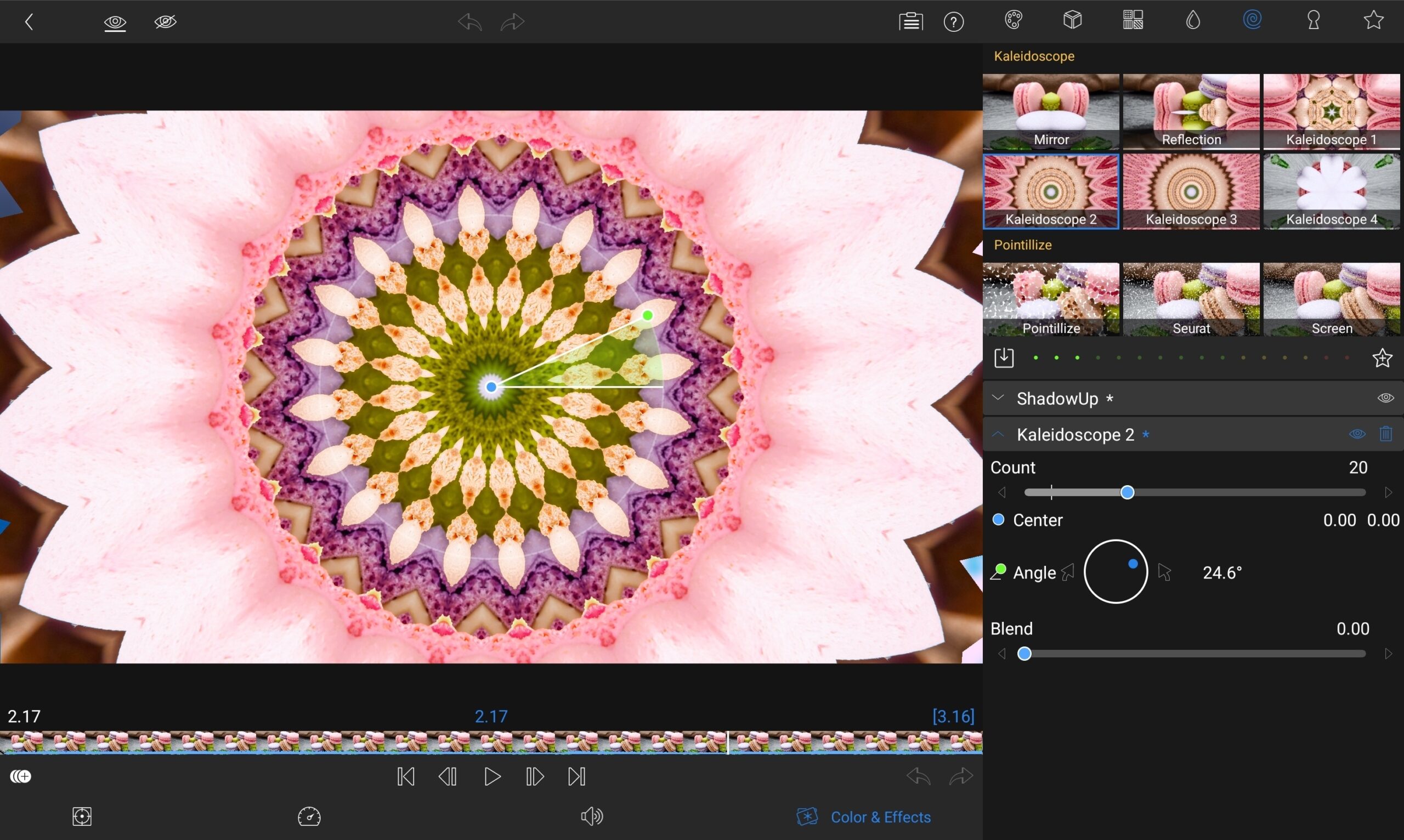
Task: Open the frame and crop tab
Action: (82, 816)
